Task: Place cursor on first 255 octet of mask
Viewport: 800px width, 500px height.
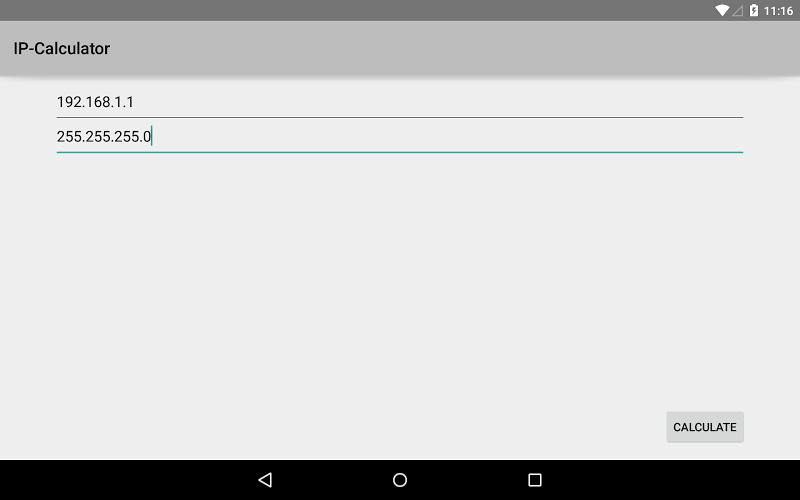Action: point(69,137)
